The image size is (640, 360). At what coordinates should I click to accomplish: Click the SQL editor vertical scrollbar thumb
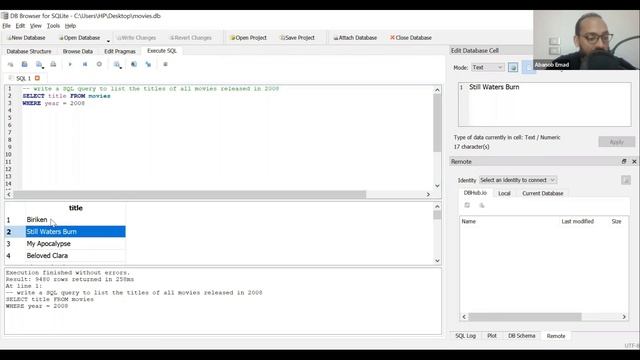[437, 123]
